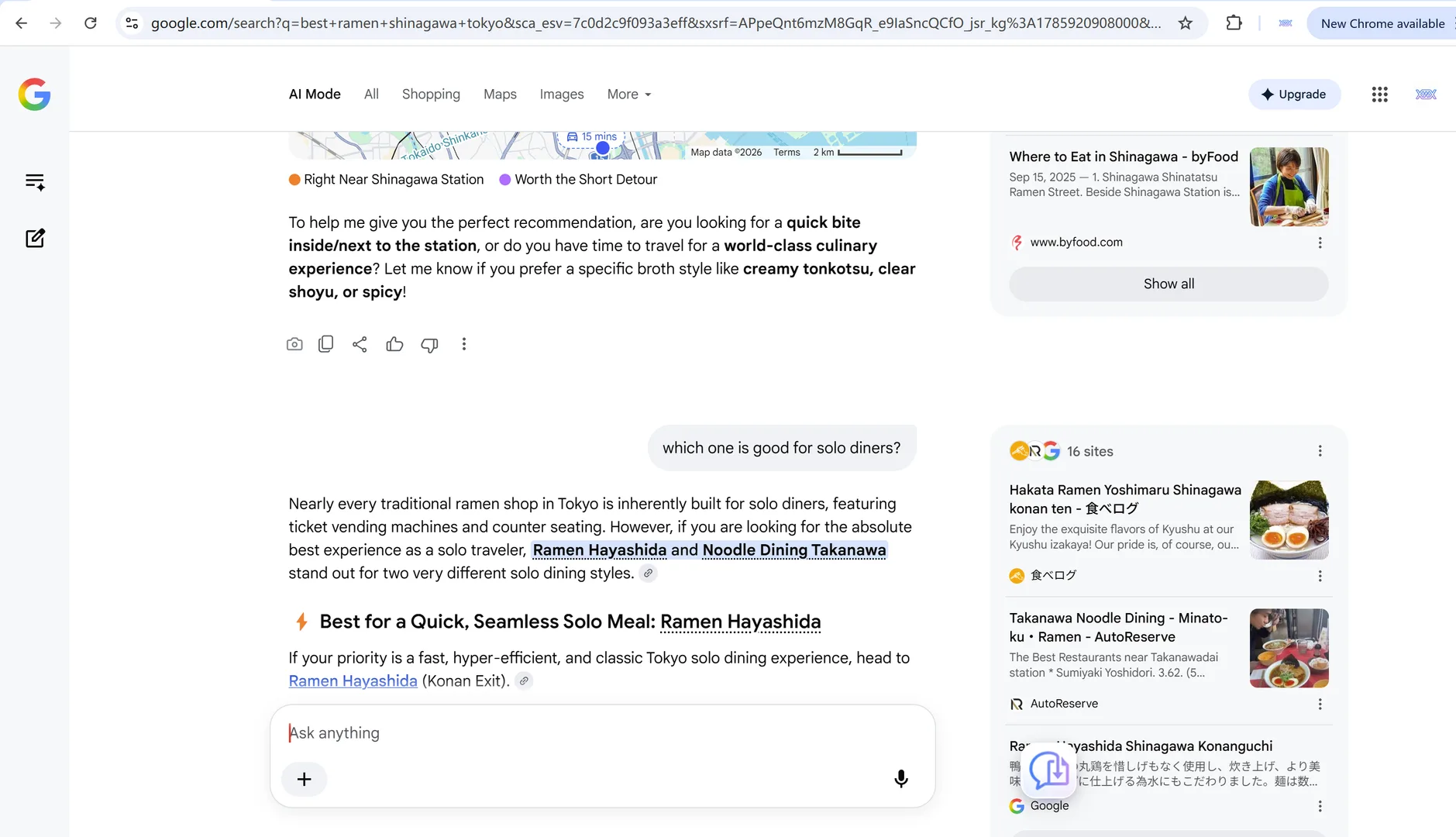The width and height of the screenshot is (1456, 837).
Task: Click the browser forward arrow
Action: pyautogui.click(x=55, y=23)
